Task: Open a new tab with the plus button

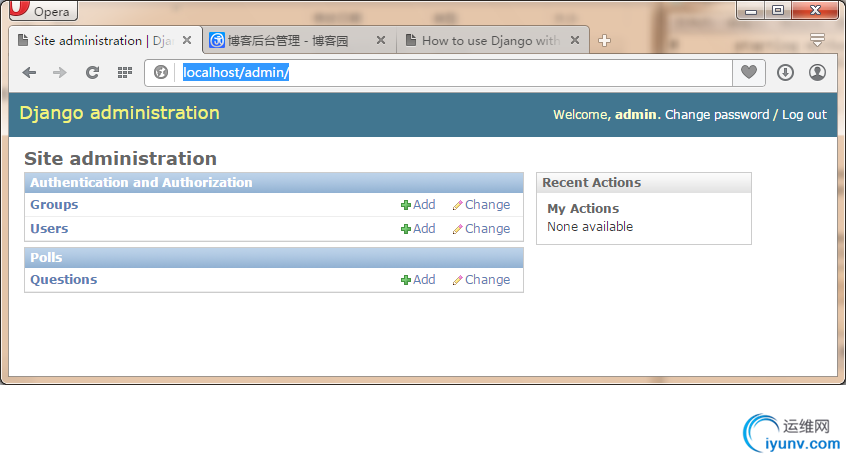Action: (x=604, y=40)
